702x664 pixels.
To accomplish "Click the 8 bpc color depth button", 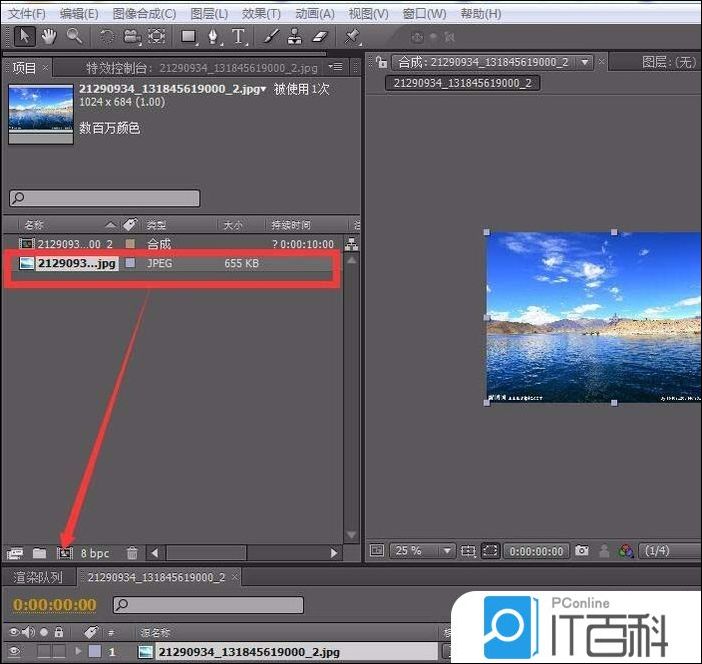I will (x=95, y=552).
